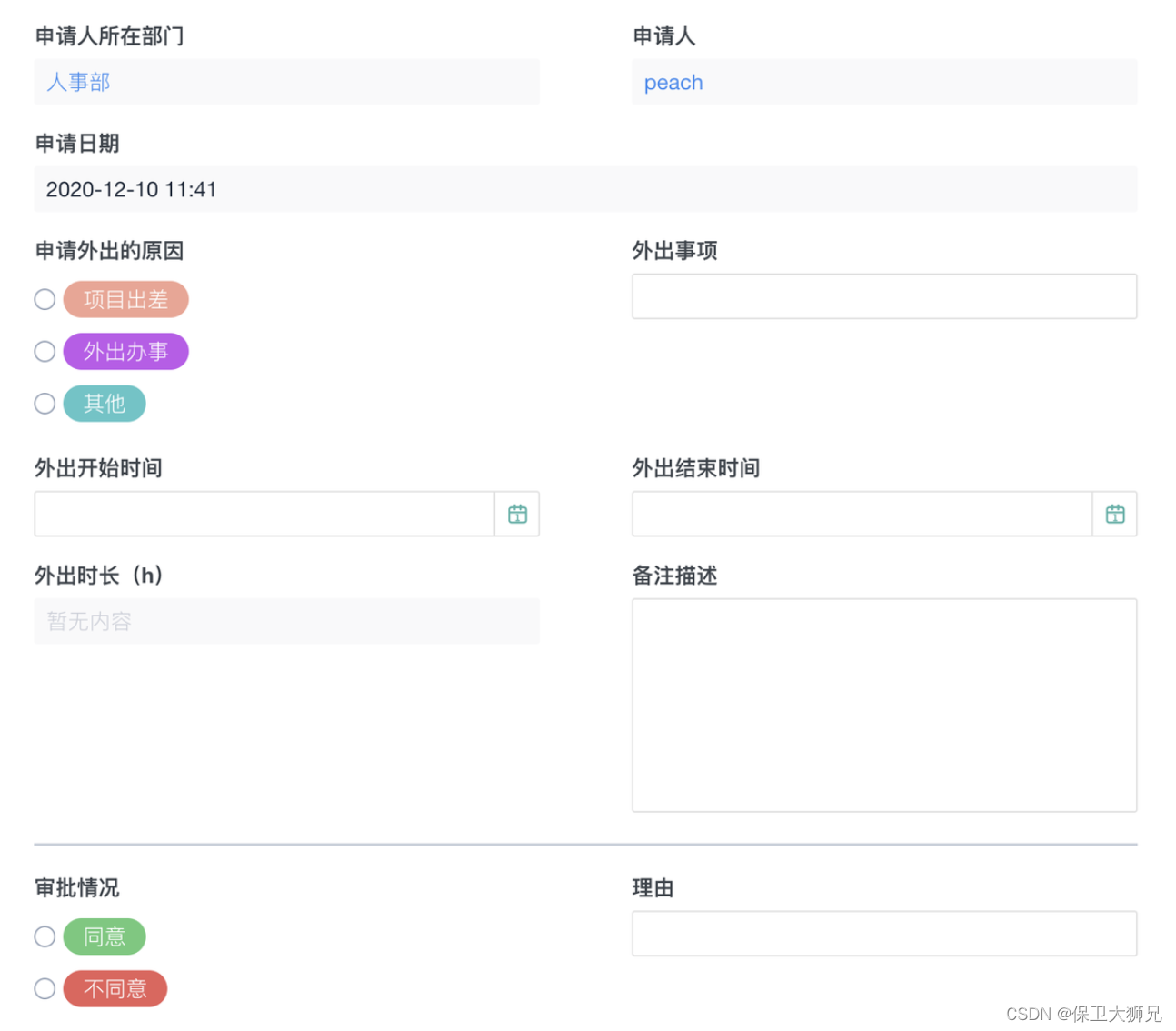Viewport: 1176px width, 1031px height.
Task: Focus the 外出事项 input field
Action: click(x=884, y=296)
